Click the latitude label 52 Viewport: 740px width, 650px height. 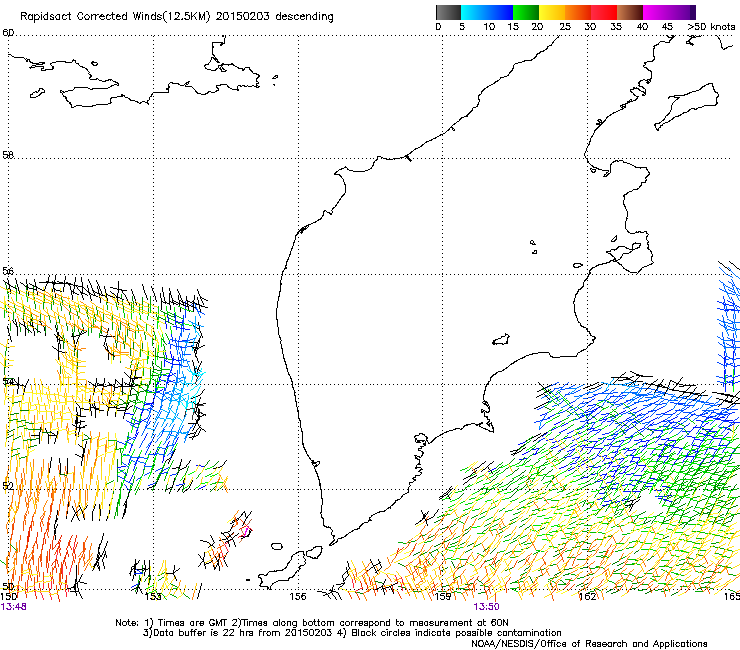[8, 486]
